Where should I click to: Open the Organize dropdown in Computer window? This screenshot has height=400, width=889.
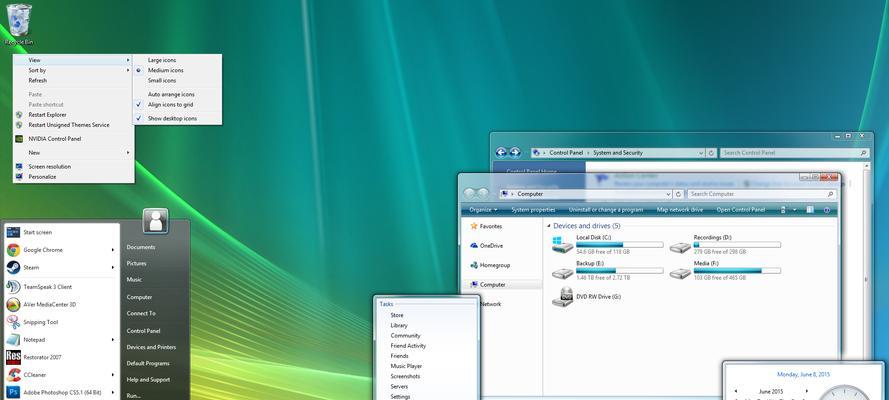[x=483, y=210]
